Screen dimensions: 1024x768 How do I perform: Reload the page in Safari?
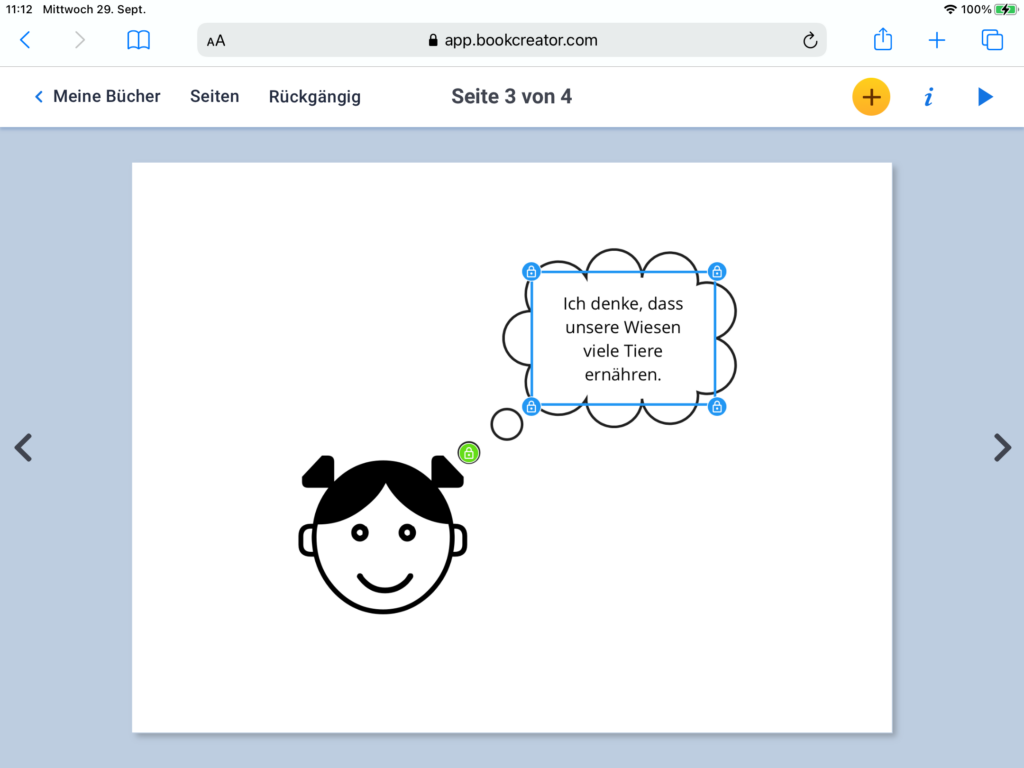pos(810,40)
